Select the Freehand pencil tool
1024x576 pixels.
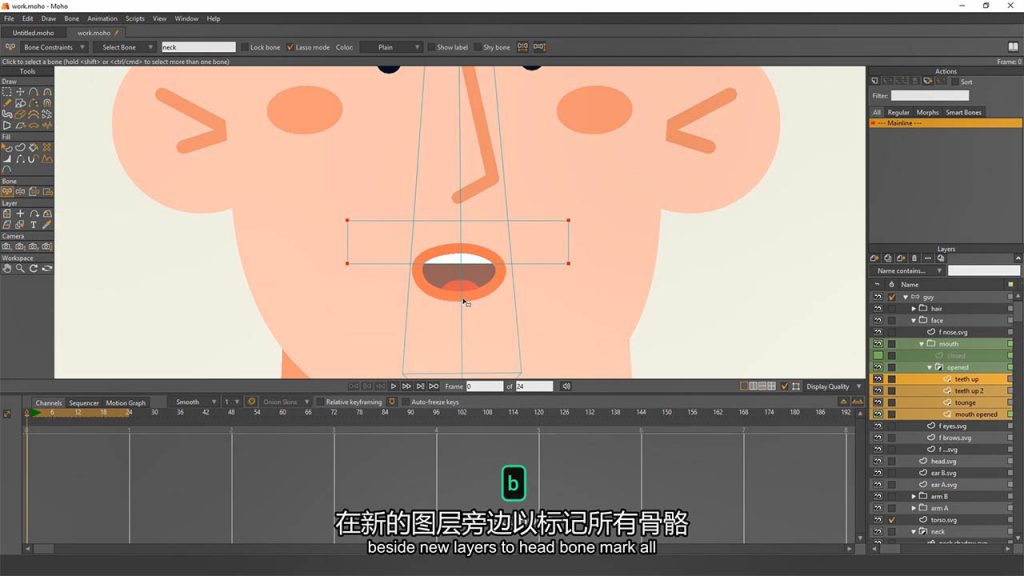(7, 103)
